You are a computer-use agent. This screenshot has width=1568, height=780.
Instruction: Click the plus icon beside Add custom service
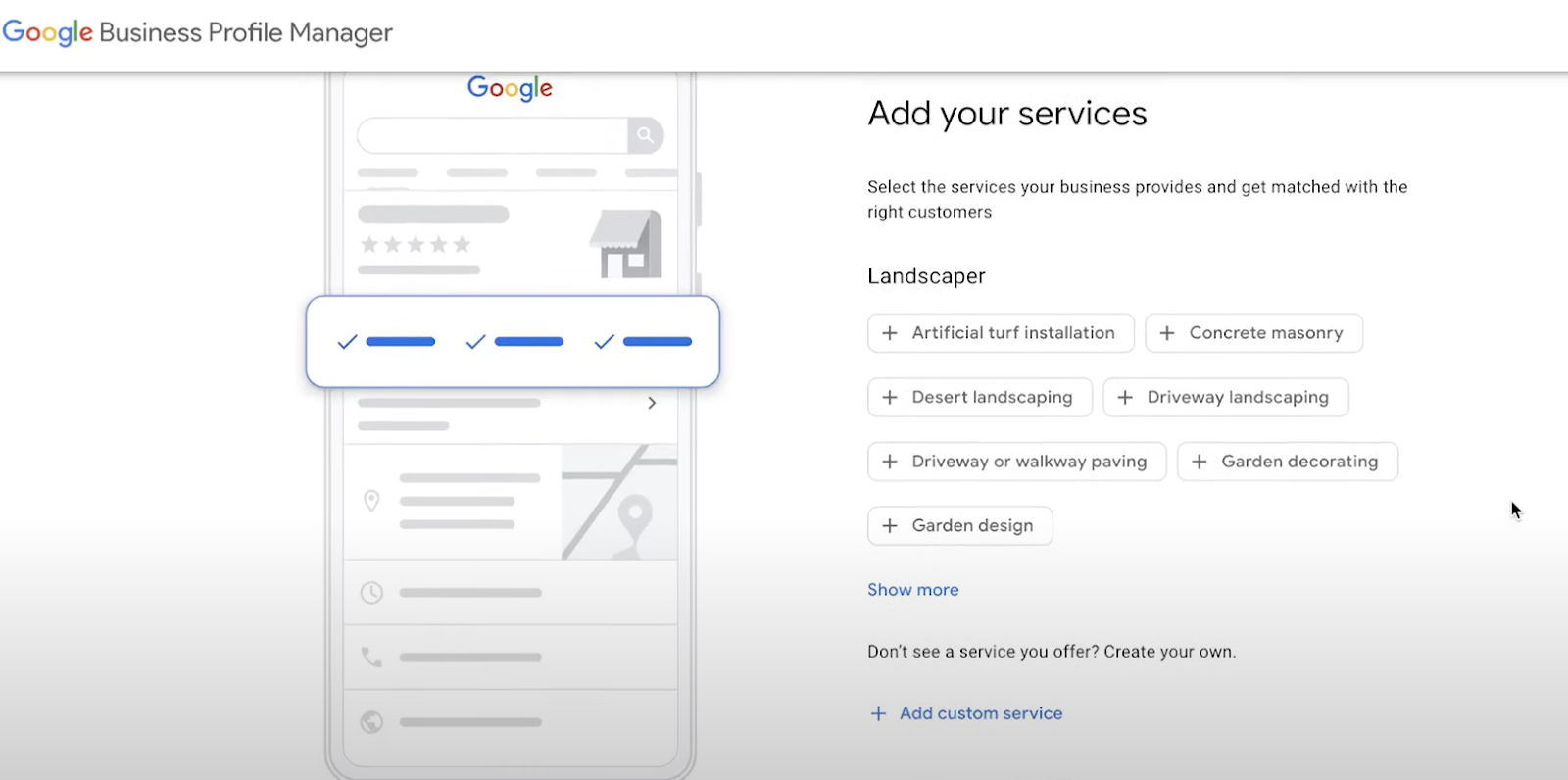coord(878,713)
